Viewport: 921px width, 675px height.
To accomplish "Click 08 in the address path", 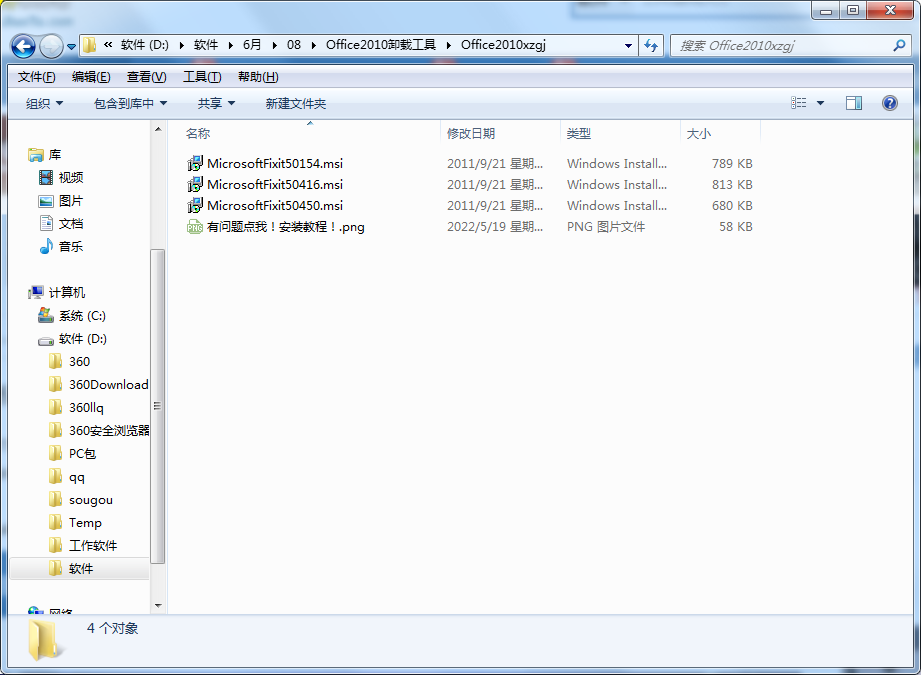I will pos(294,45).
